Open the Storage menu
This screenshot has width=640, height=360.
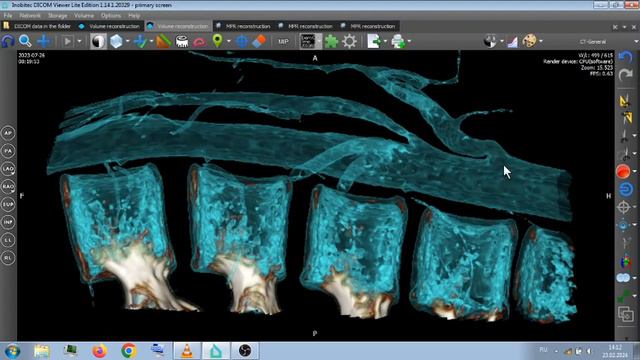(58, 16)
